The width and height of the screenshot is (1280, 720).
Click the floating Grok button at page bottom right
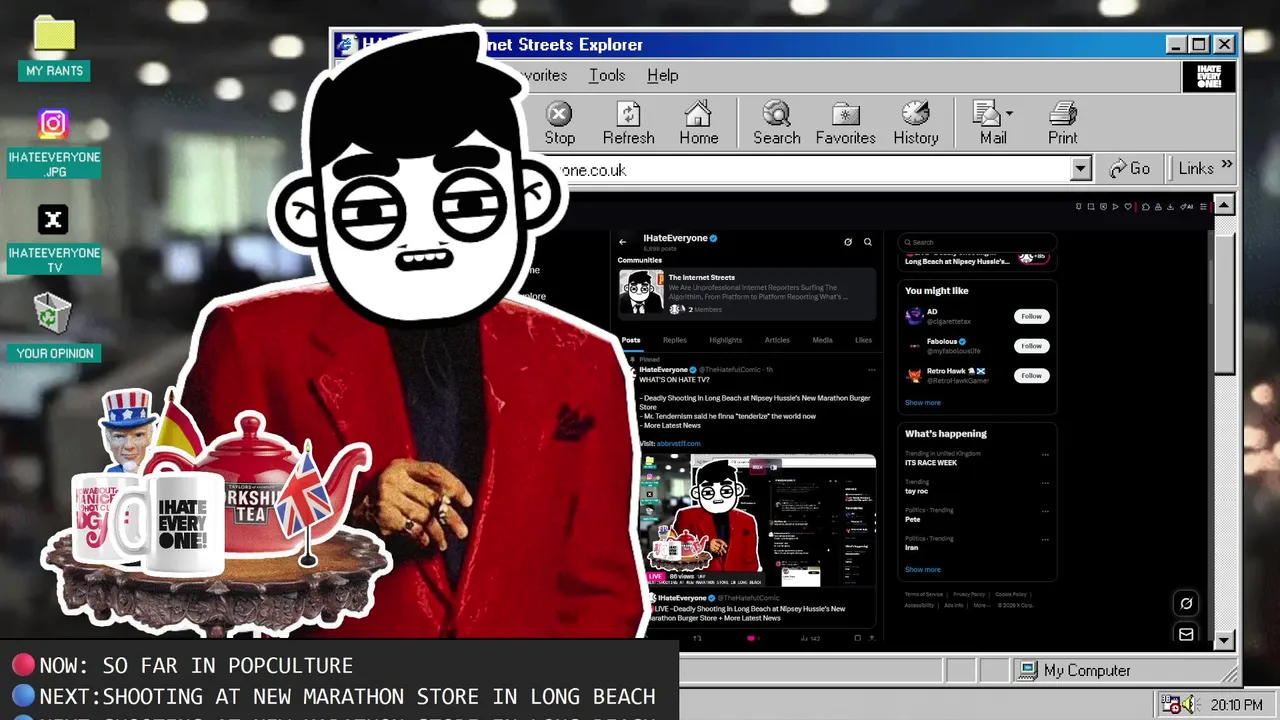(x=1186, y=603)
